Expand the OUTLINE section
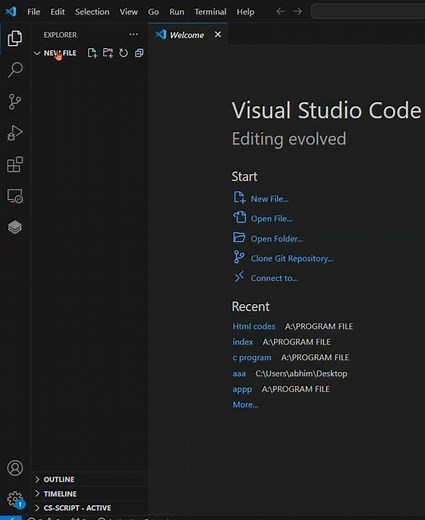 tap(89, 479)
